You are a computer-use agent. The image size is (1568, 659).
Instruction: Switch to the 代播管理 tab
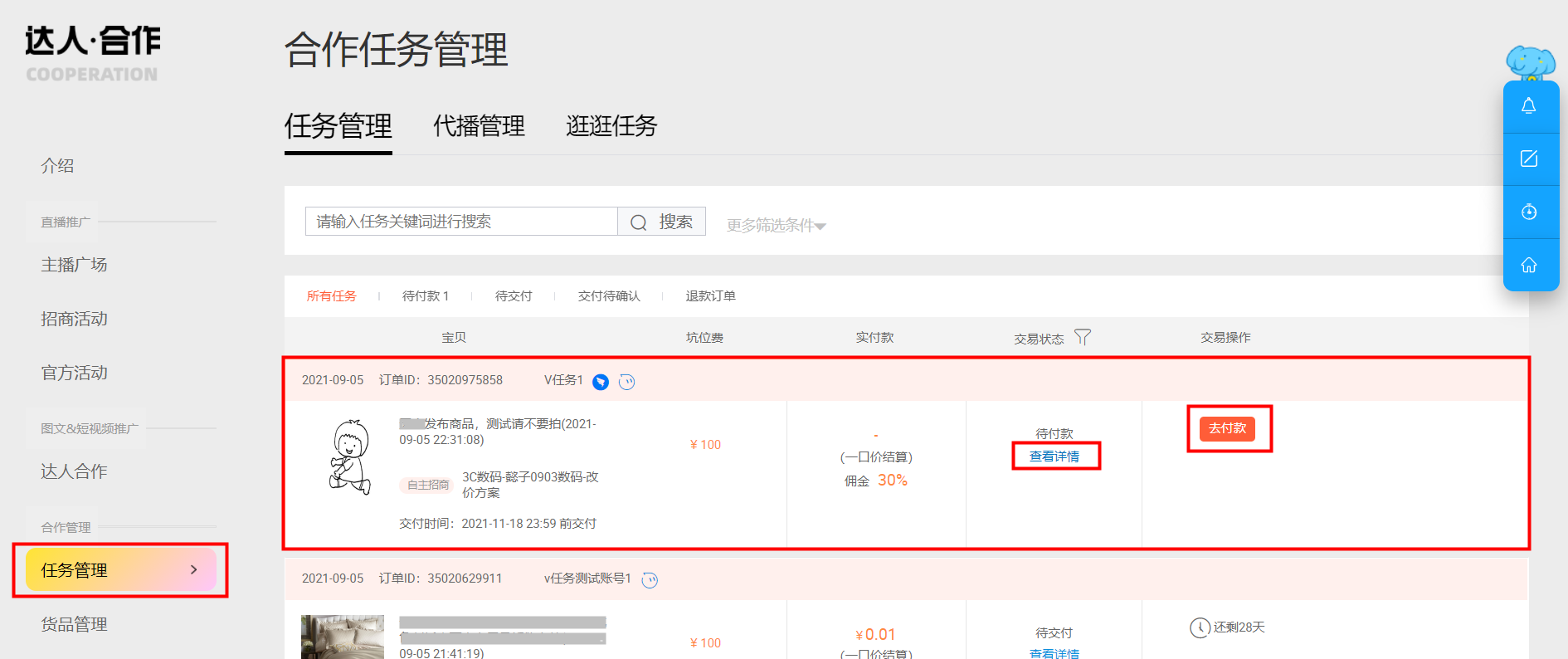(480, 126)
